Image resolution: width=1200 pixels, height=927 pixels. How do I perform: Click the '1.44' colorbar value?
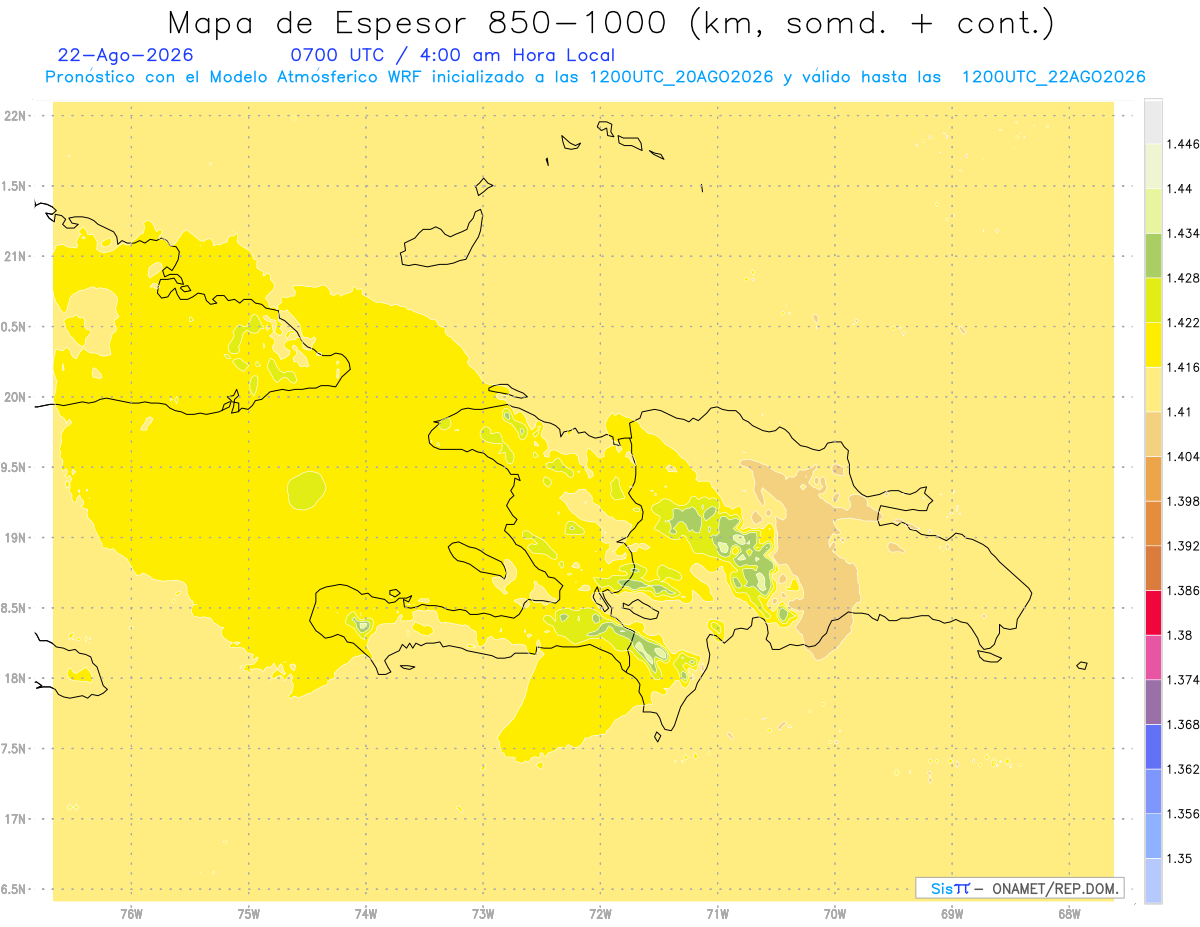(x=1180, y=188)
